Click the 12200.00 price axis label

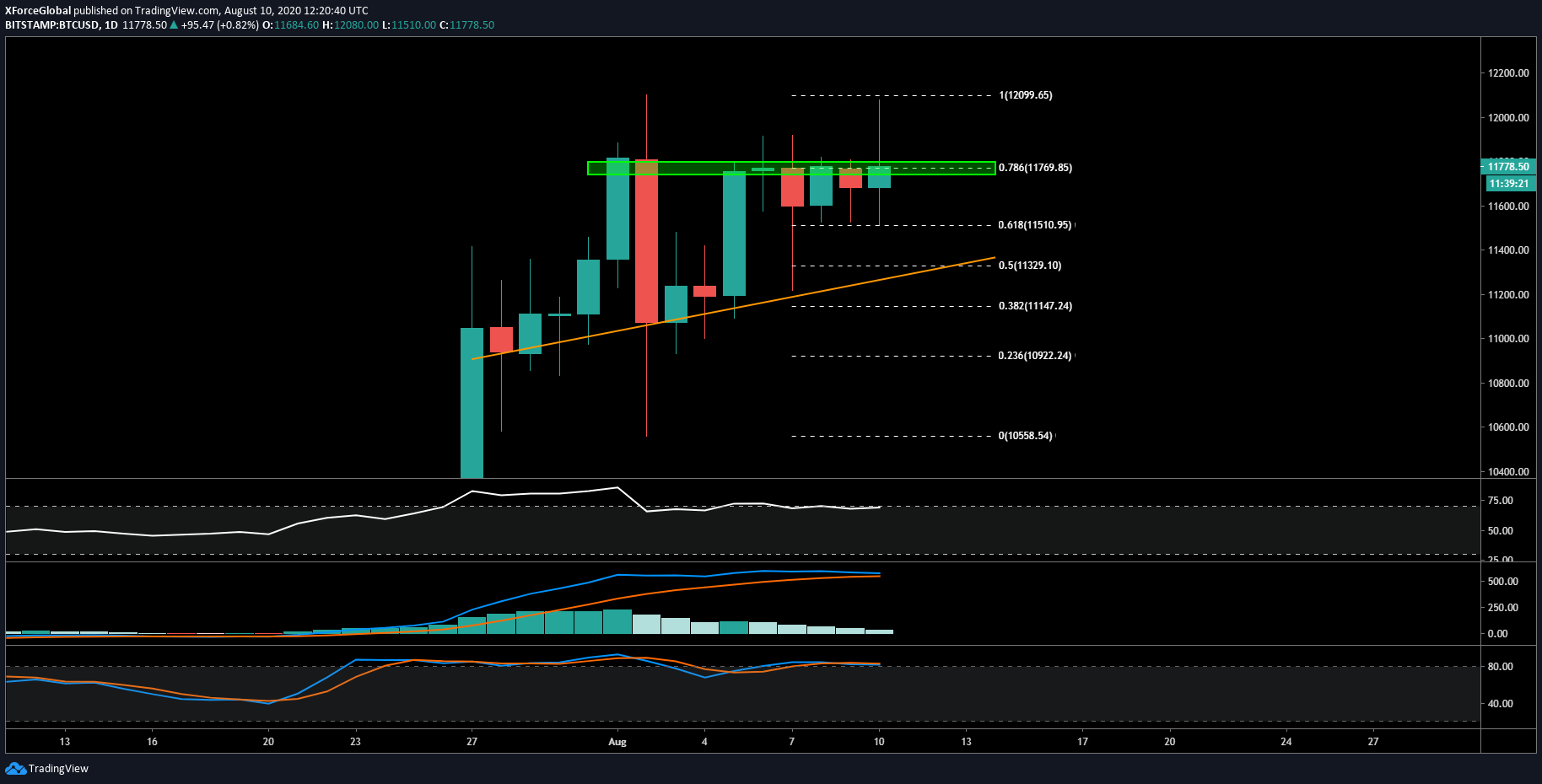(x=1508, y=73)
